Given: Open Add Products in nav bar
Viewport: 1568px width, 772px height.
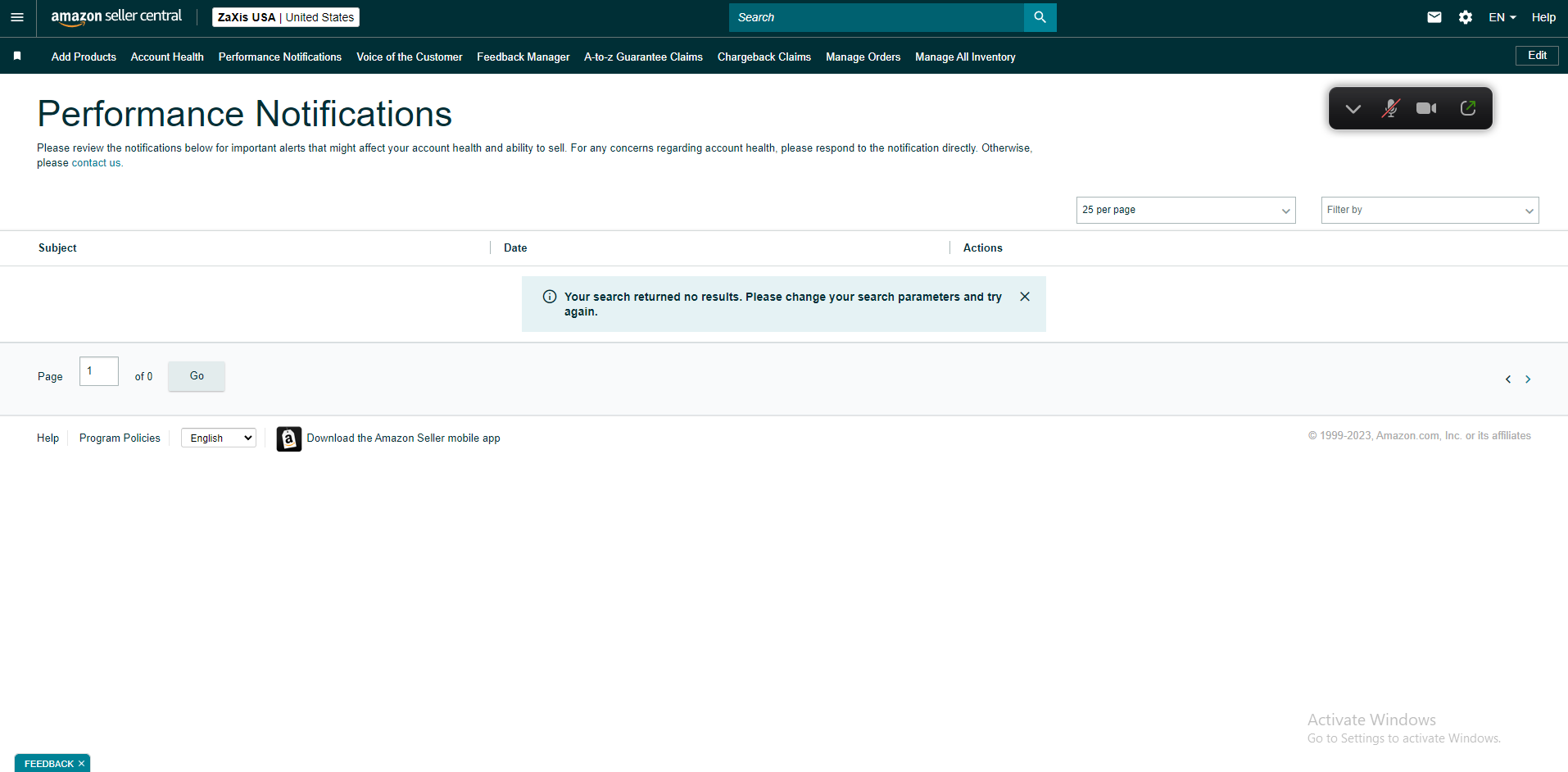Looking at the screenshot, I should (84, 57).
